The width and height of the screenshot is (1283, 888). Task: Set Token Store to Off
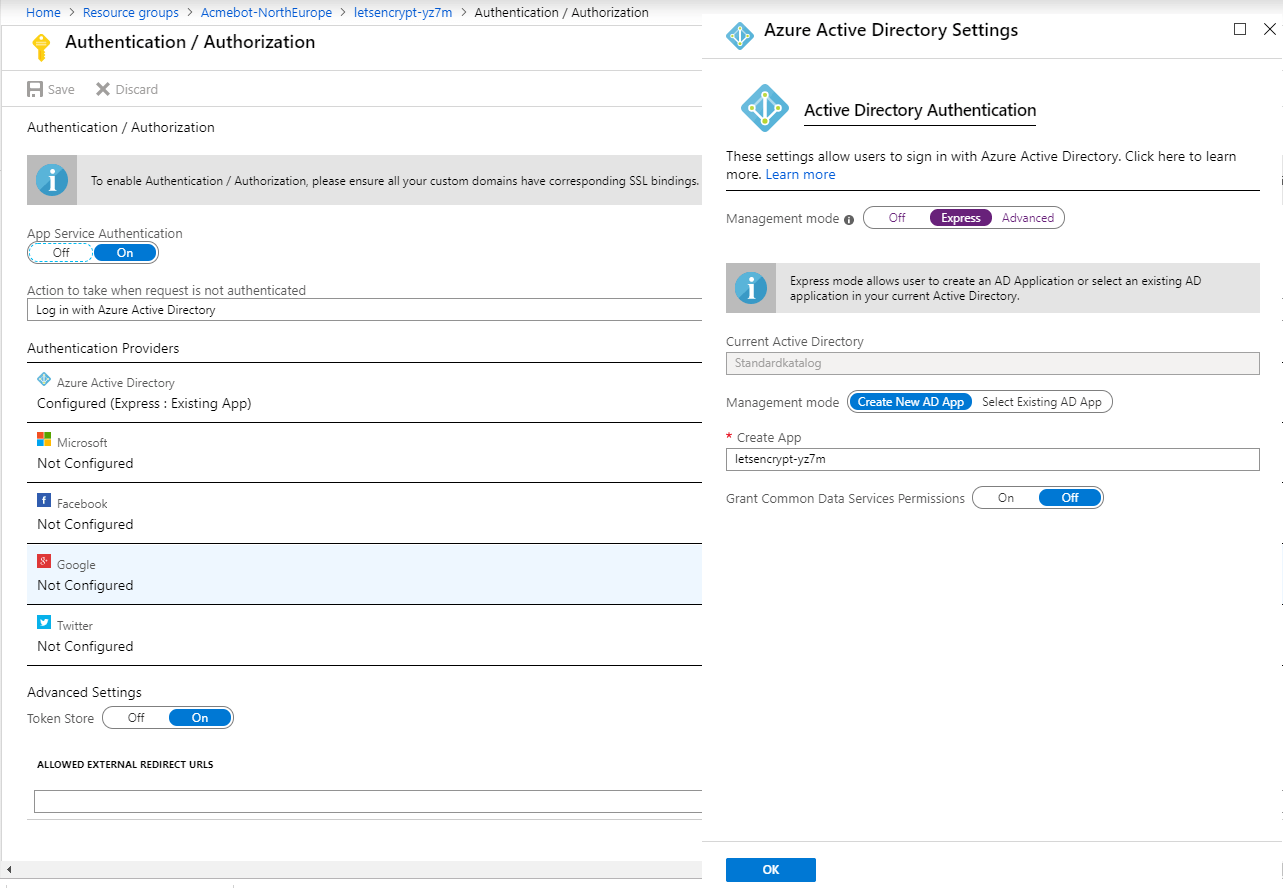136,718
